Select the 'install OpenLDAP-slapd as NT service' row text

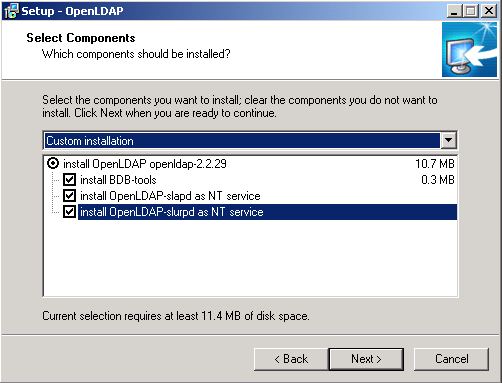(170, 196)
